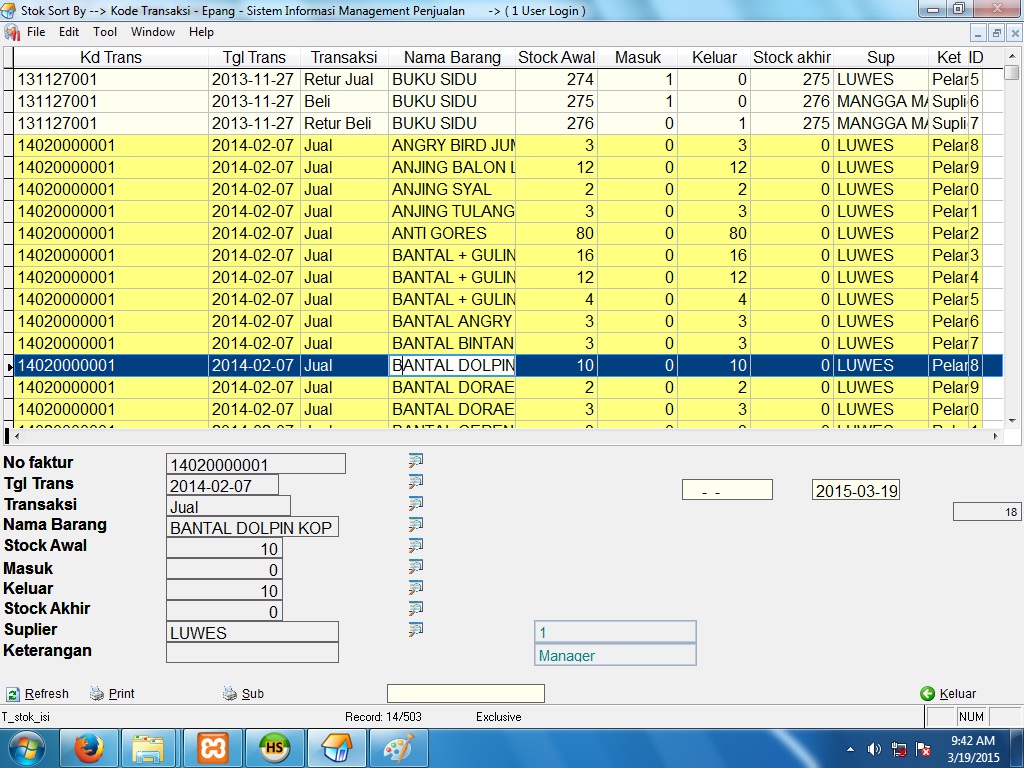This screenshot has width=1024, height=768.
Task: Click the sort icon beside Suplier field
Action: point(416,629)
